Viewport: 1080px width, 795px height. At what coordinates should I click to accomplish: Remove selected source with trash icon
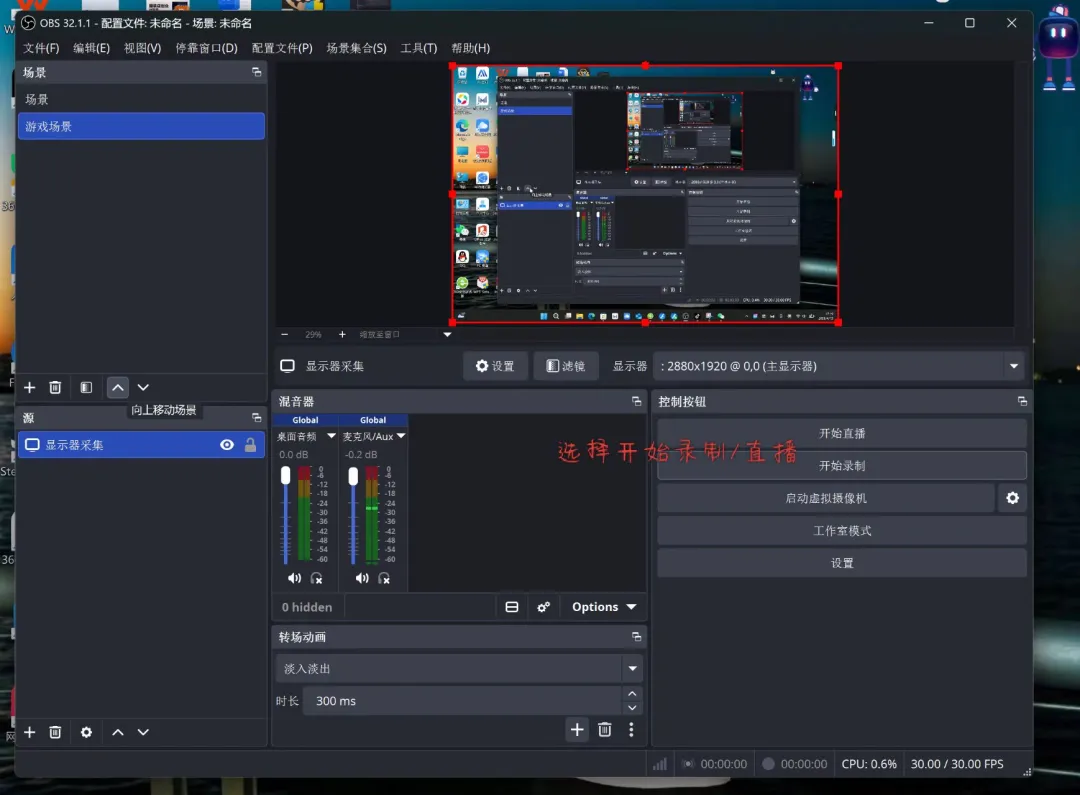coord(55,732)
